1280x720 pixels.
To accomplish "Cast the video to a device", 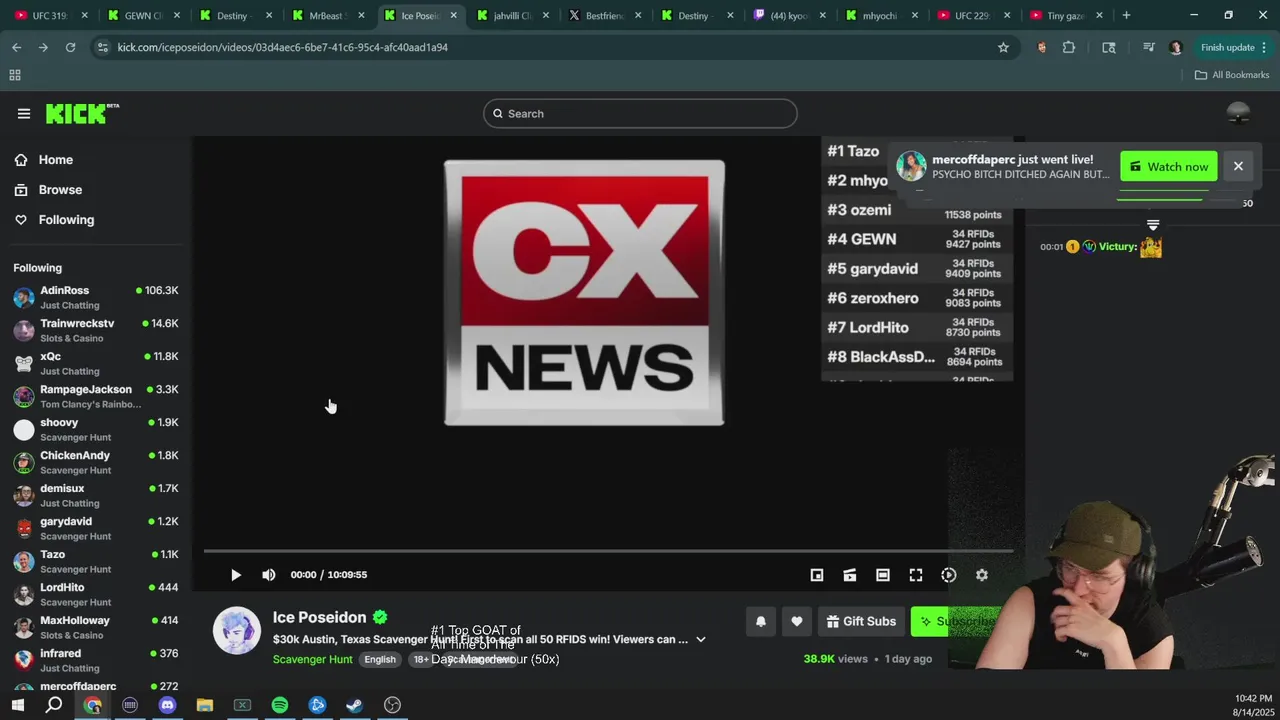I will click(x=850, y=575).
